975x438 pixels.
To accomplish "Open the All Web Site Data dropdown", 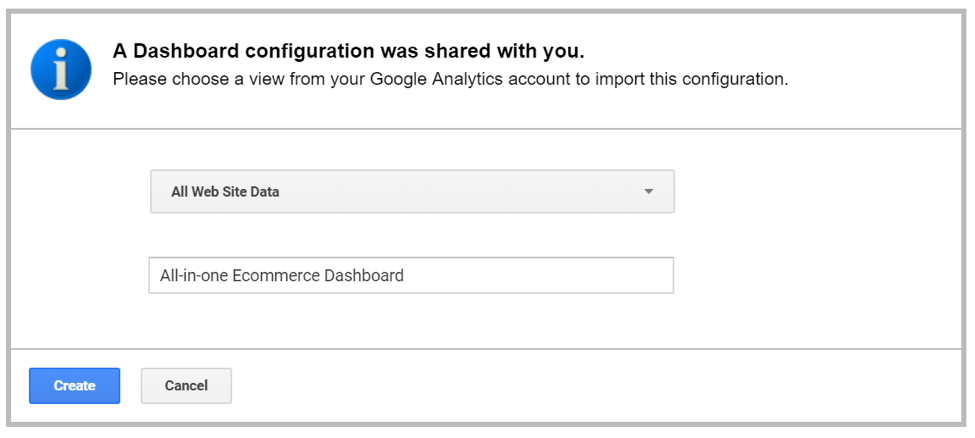I will (411, 191).
